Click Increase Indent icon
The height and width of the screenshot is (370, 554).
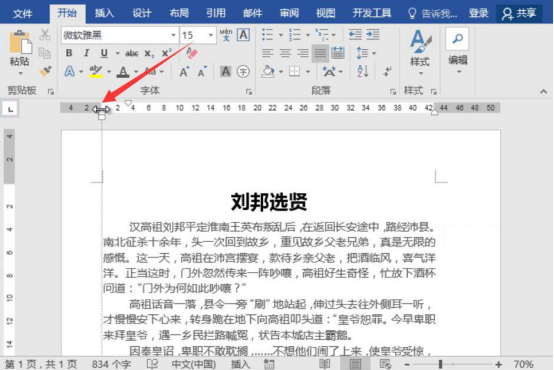point(373,35)
